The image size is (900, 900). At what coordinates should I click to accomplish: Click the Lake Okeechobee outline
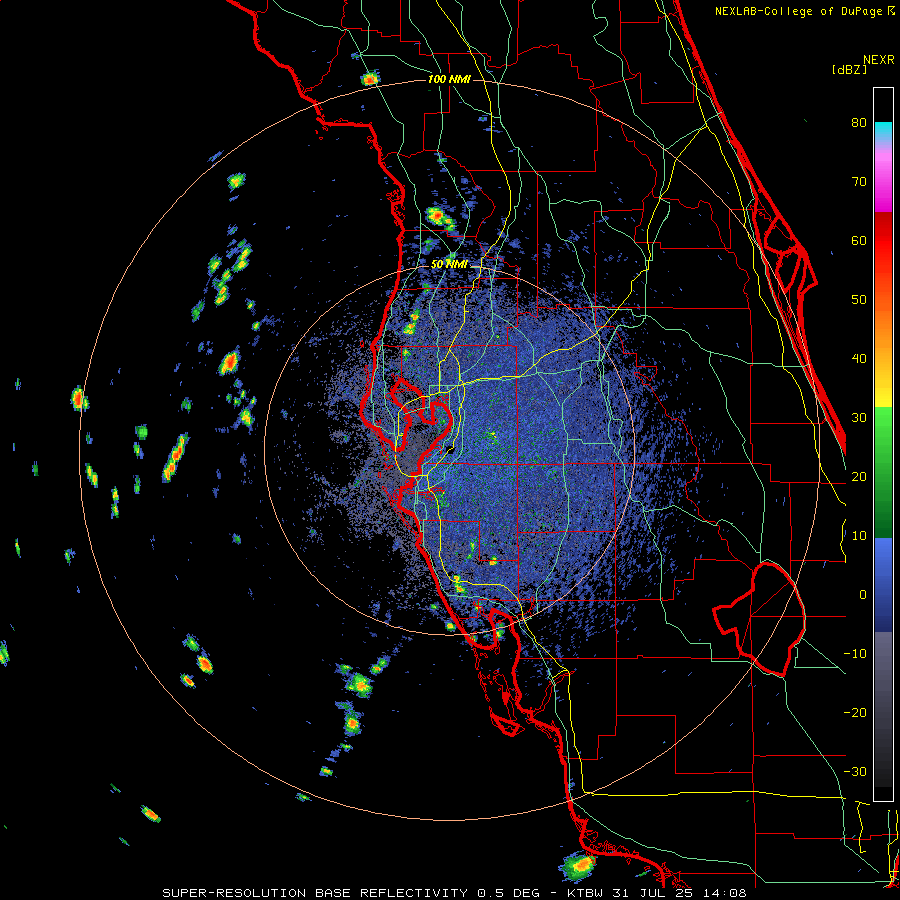(759, 619)
